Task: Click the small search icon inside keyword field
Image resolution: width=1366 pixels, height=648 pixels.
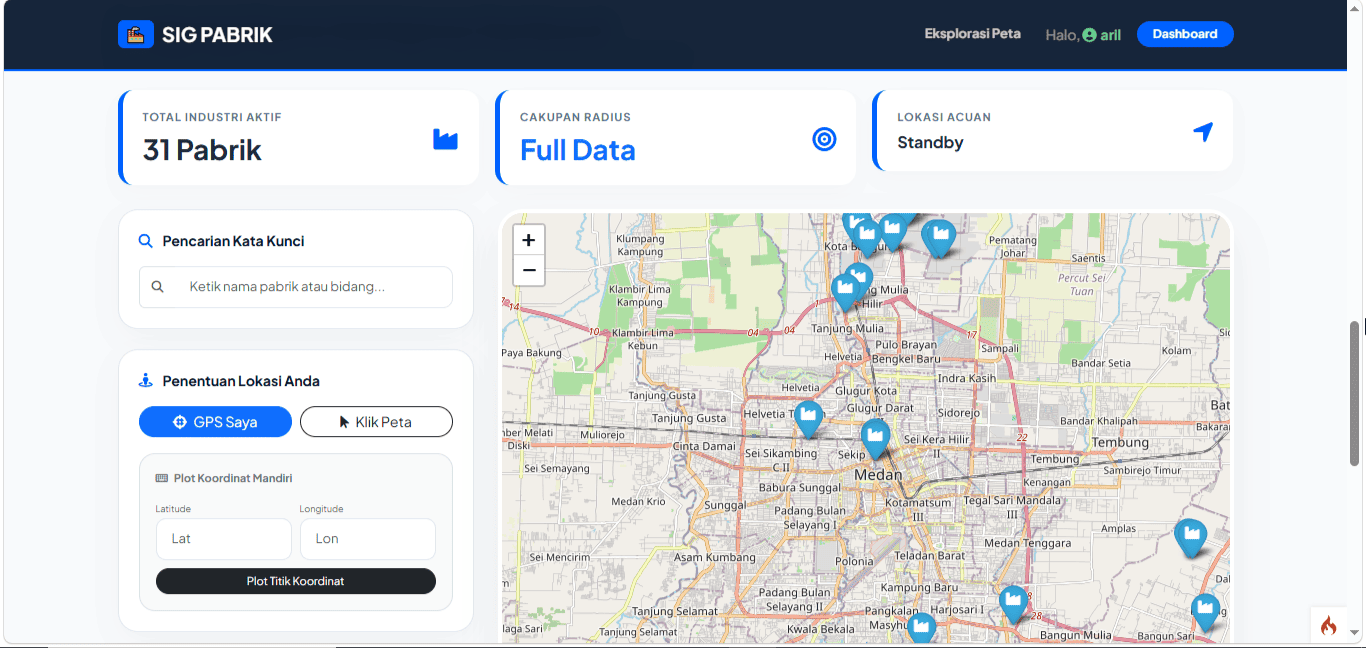Action: [x=157, y=287]
